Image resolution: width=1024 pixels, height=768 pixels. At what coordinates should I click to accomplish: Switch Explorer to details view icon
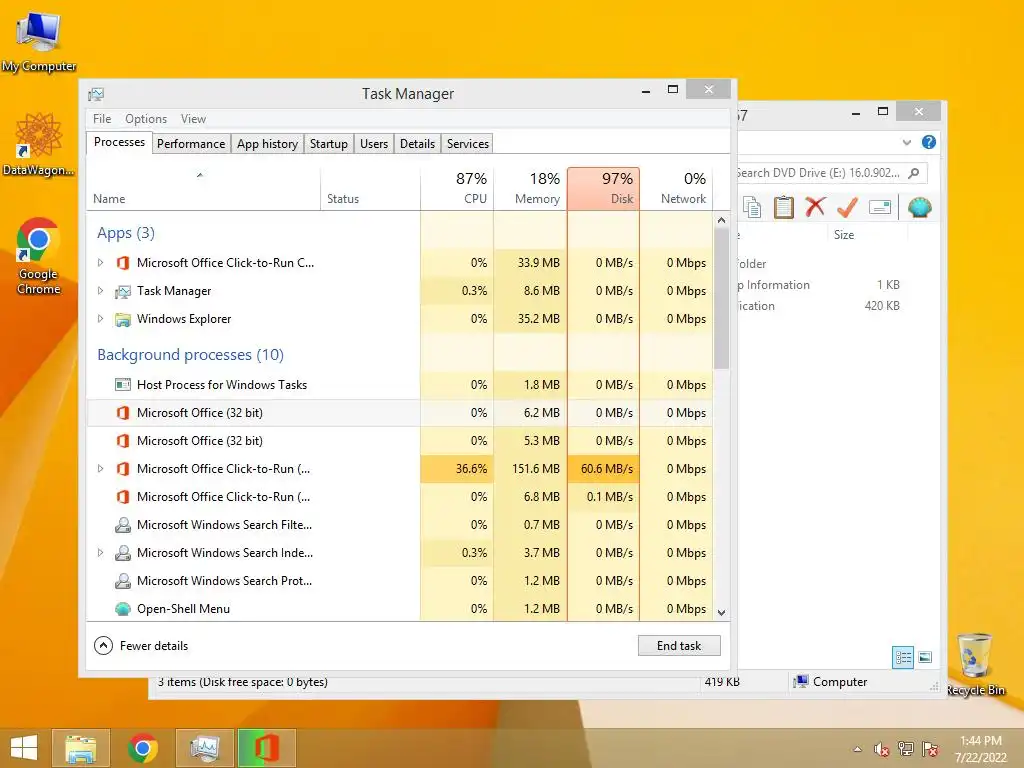click(903, 657)
